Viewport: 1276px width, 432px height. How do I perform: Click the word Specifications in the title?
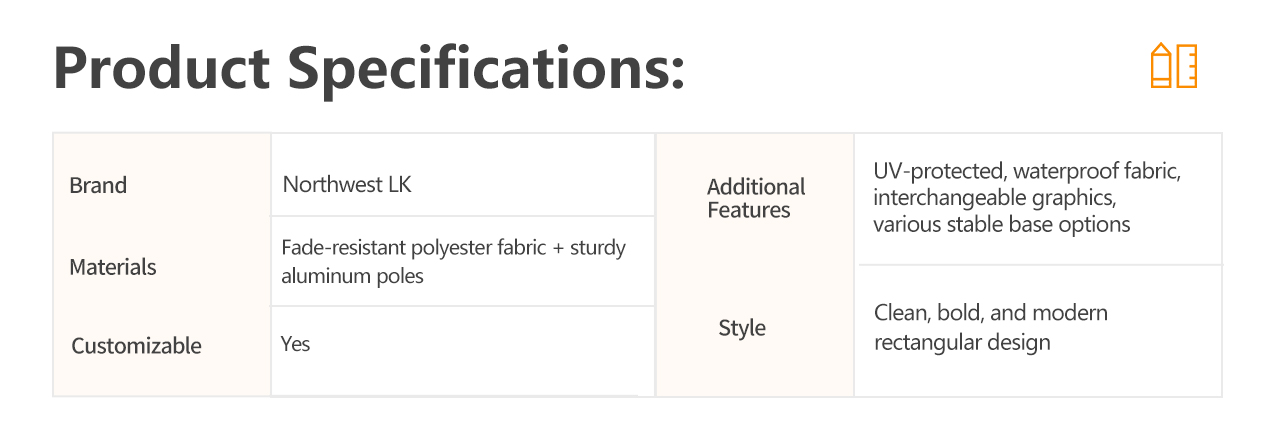pyautogui.click(x=506, y=70)
